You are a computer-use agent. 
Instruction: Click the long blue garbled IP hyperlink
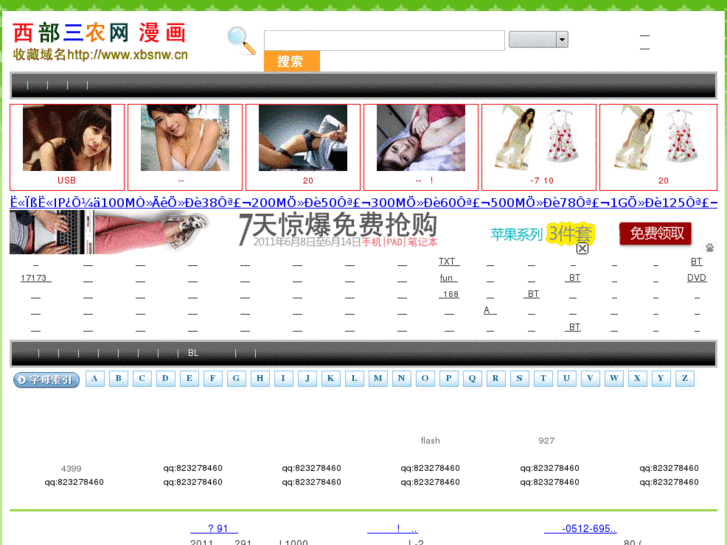(363, 203)
